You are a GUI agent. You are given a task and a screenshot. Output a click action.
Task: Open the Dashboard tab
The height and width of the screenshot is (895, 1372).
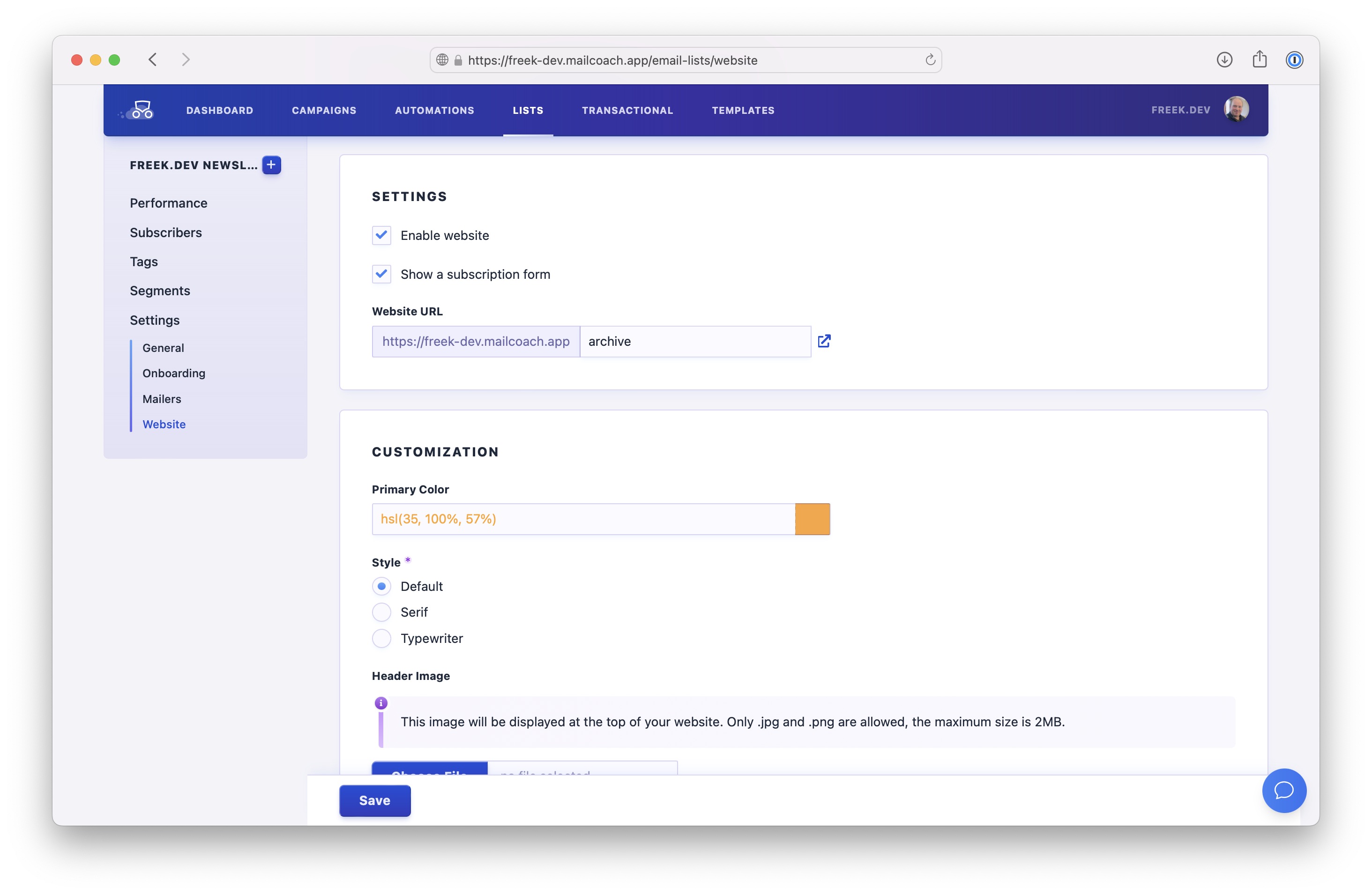pyautogui.click(x=220, y=110)
